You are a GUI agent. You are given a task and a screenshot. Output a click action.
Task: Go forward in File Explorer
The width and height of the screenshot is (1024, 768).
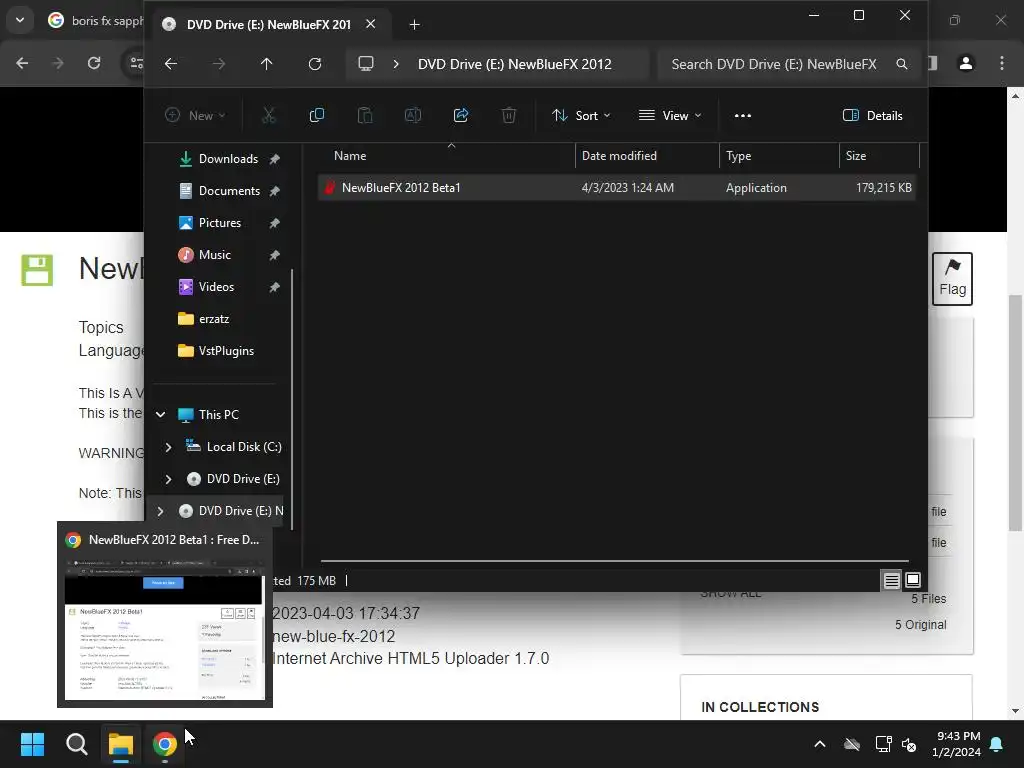[219, 64]
